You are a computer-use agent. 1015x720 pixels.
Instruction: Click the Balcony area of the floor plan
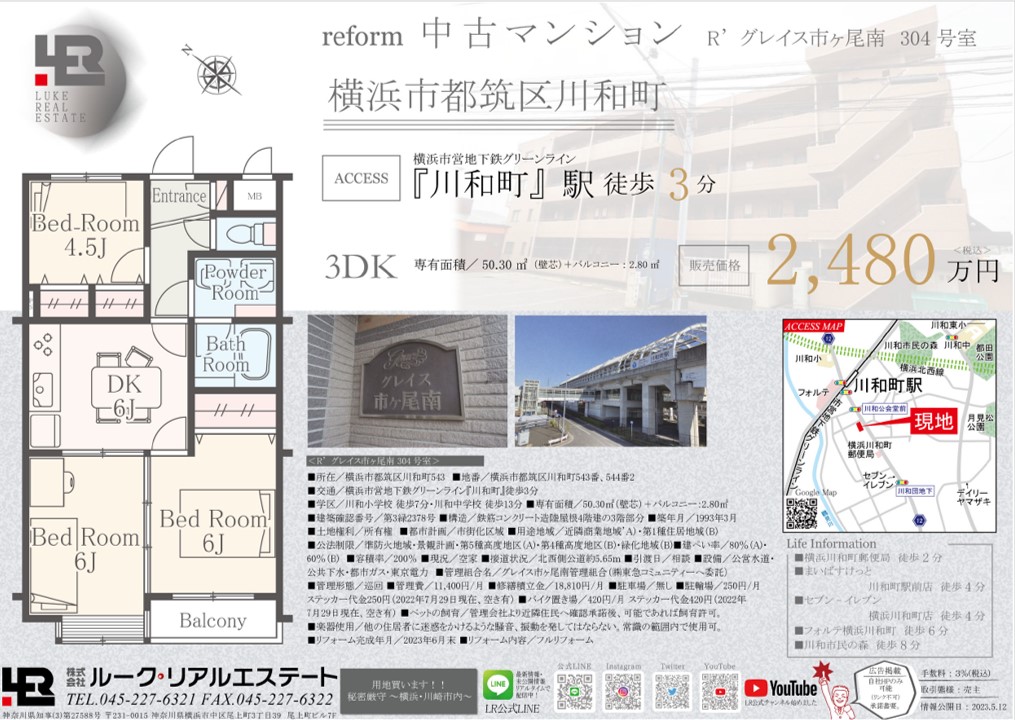[211, 621]
